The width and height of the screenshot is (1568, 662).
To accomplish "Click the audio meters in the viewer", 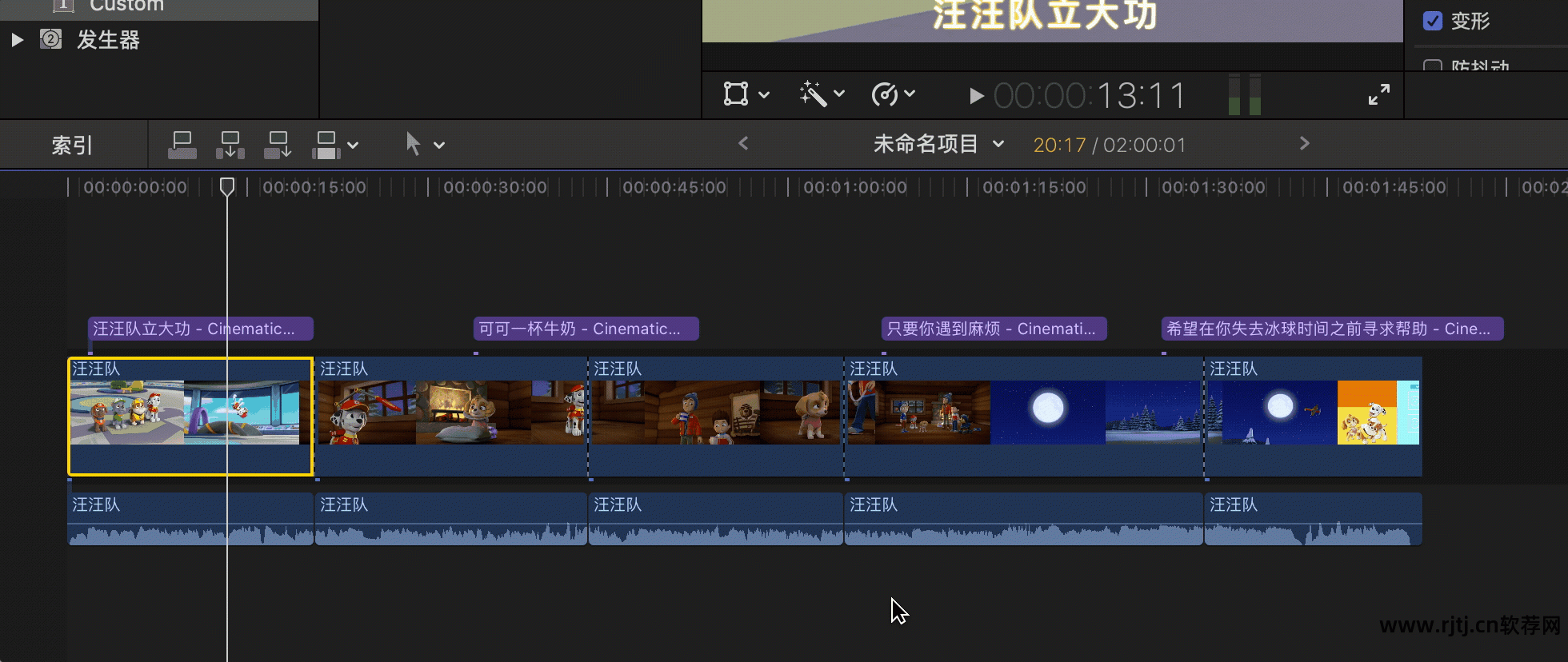I will [x=1244, y=94].
